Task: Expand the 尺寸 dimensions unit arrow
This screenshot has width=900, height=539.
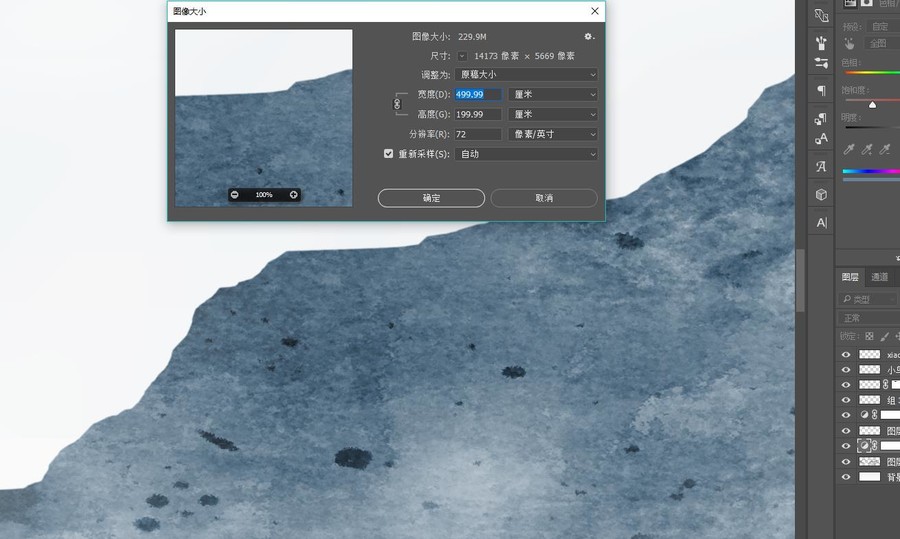Action: coord(462,56)
